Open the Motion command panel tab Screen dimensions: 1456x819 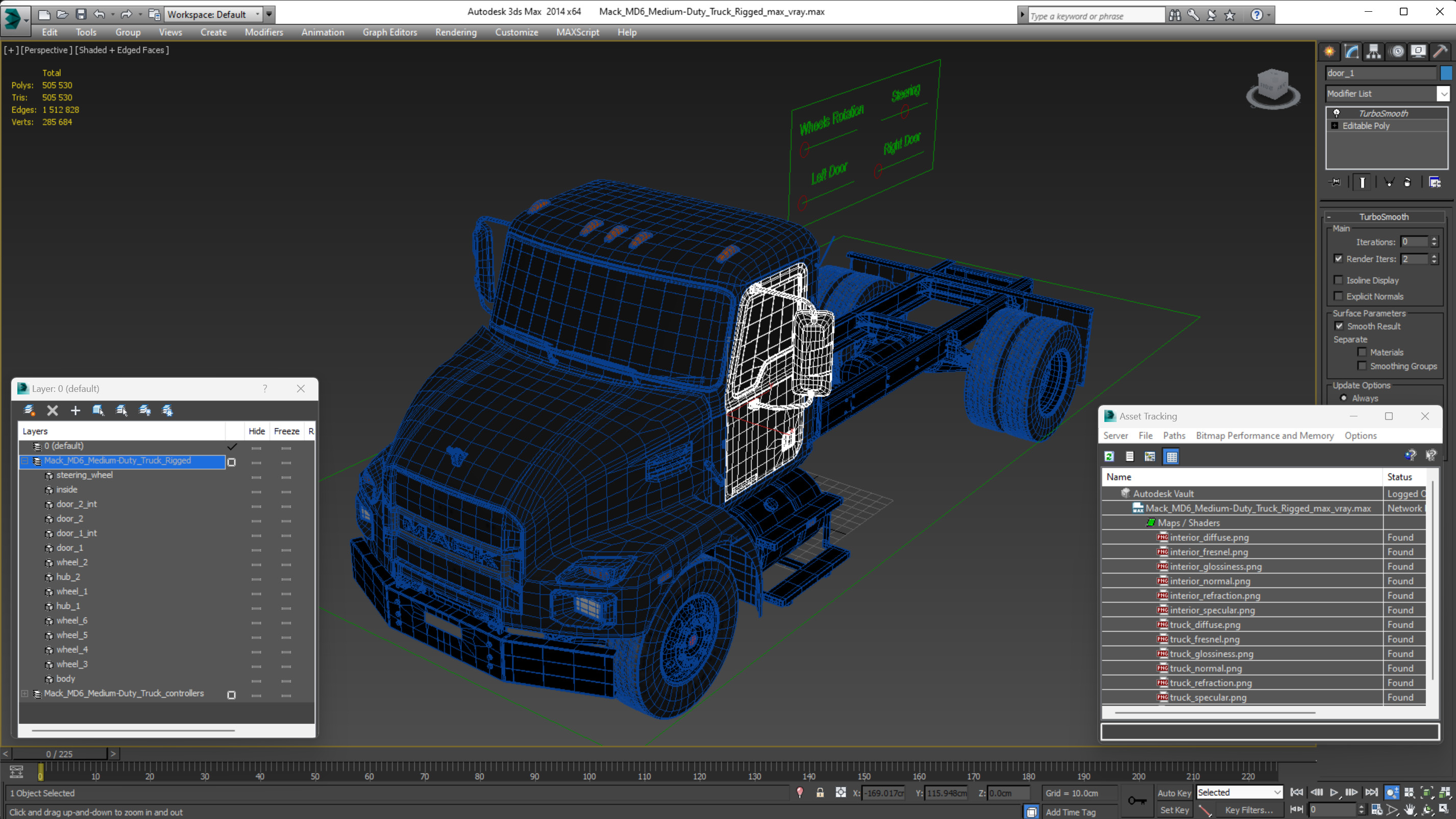pyautogui.click(x=1397, y=52)
